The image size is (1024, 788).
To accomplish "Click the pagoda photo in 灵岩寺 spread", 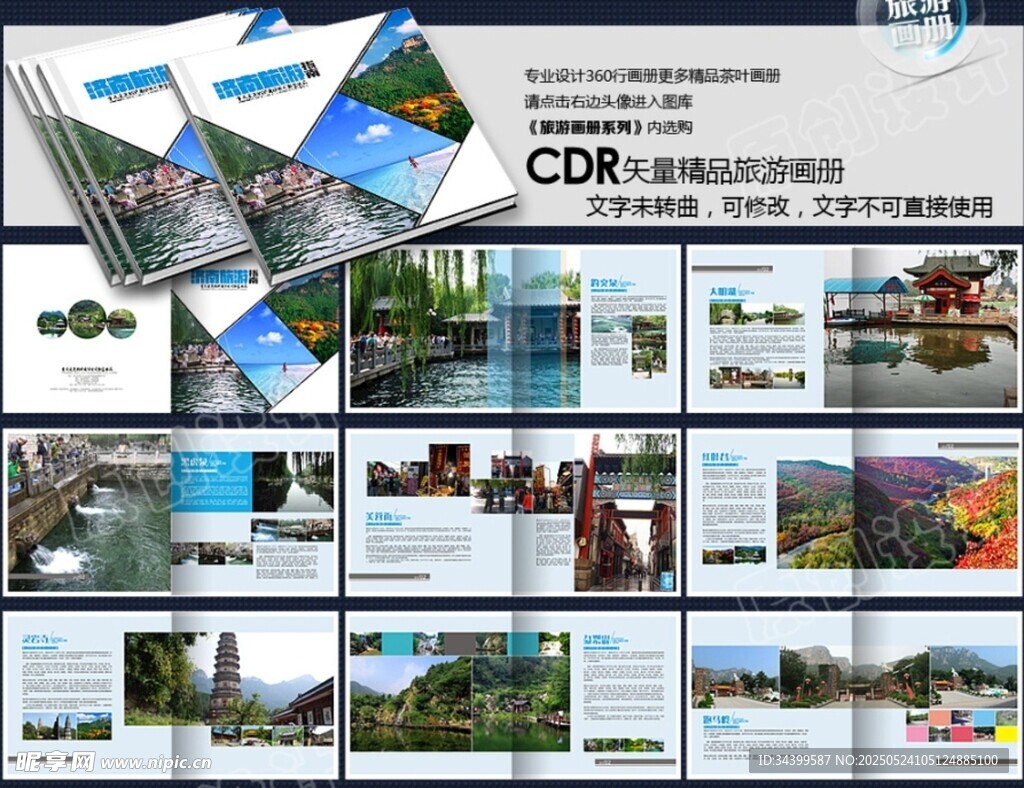I will [x=230, y=678].
